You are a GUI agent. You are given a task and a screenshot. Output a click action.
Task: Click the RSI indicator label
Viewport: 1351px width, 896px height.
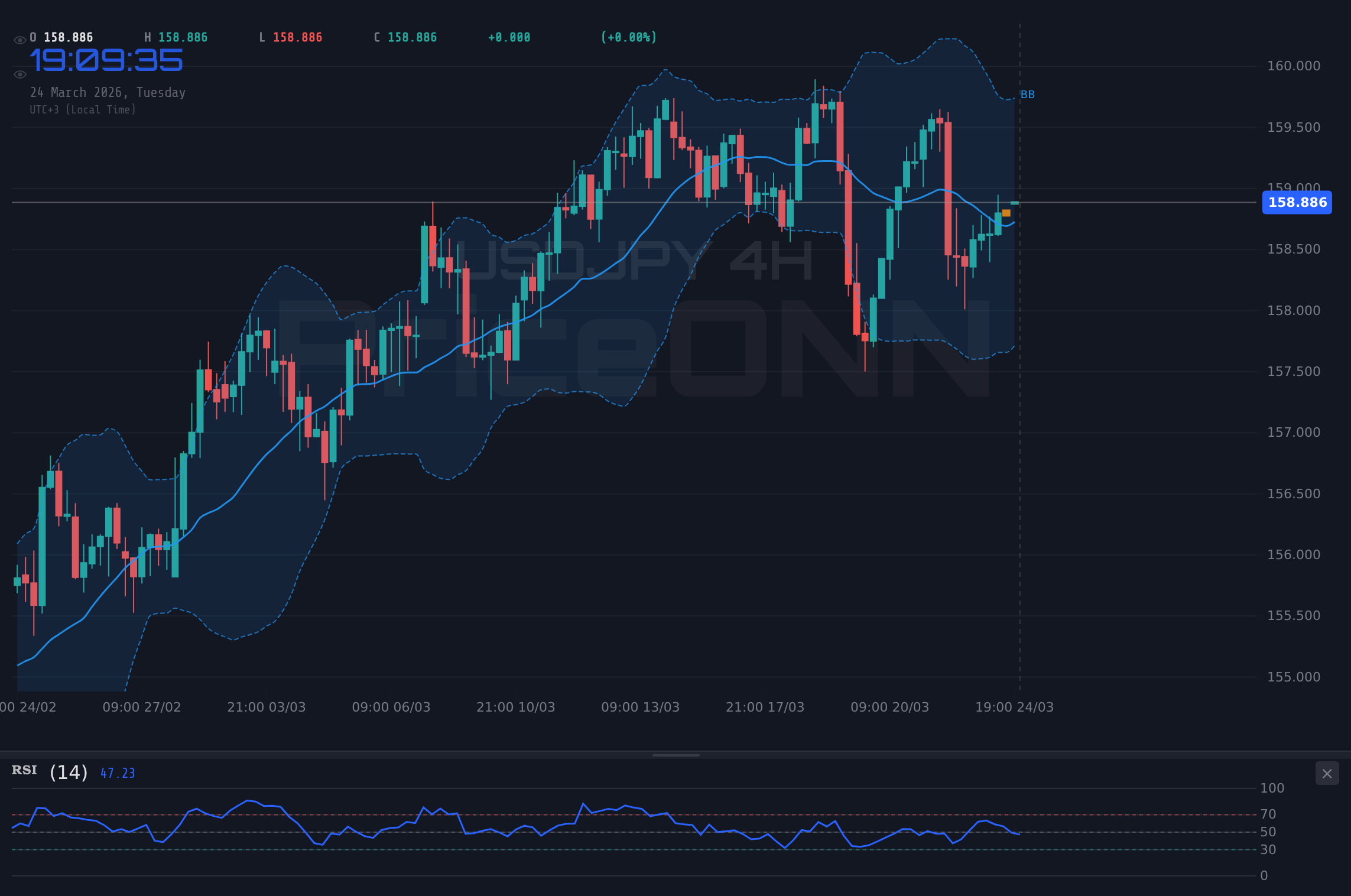point(24,770)
